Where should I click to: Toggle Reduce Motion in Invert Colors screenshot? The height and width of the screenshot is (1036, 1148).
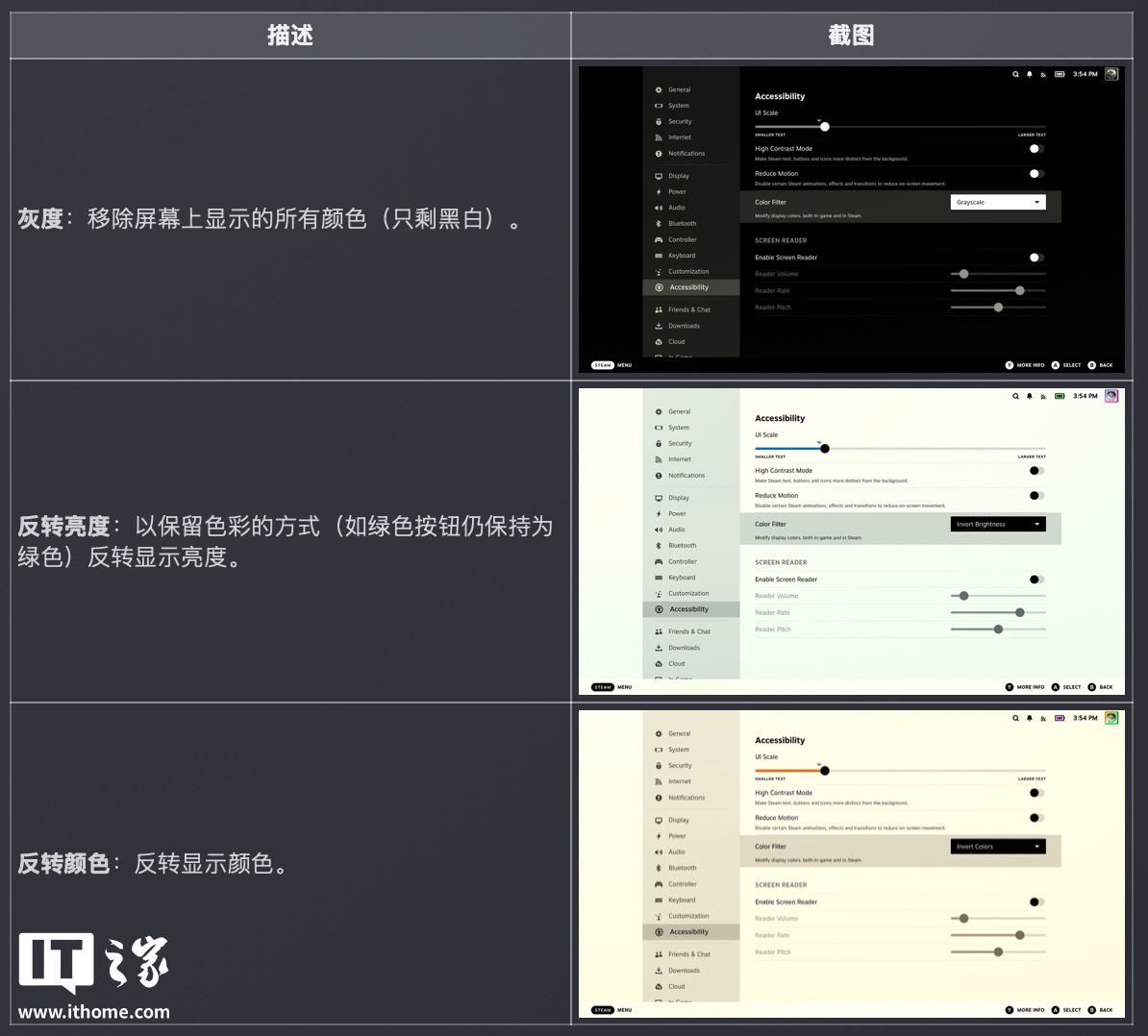click(1036, 818)
